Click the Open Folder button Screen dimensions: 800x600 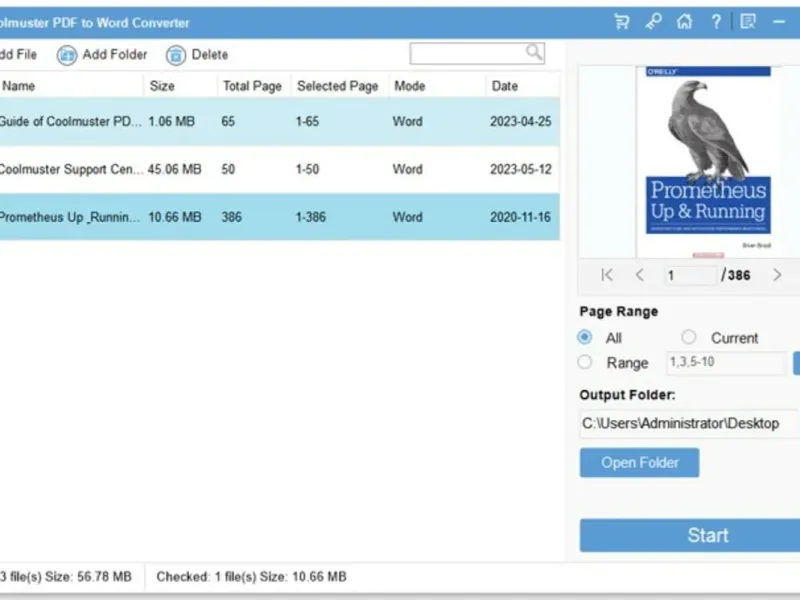coord(639,463)
